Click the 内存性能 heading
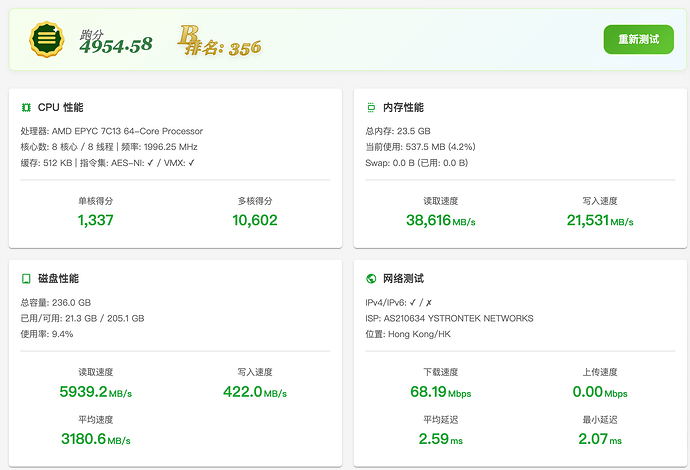The width and height of the screenshot is (690, 470). click(x=403, y=107)
